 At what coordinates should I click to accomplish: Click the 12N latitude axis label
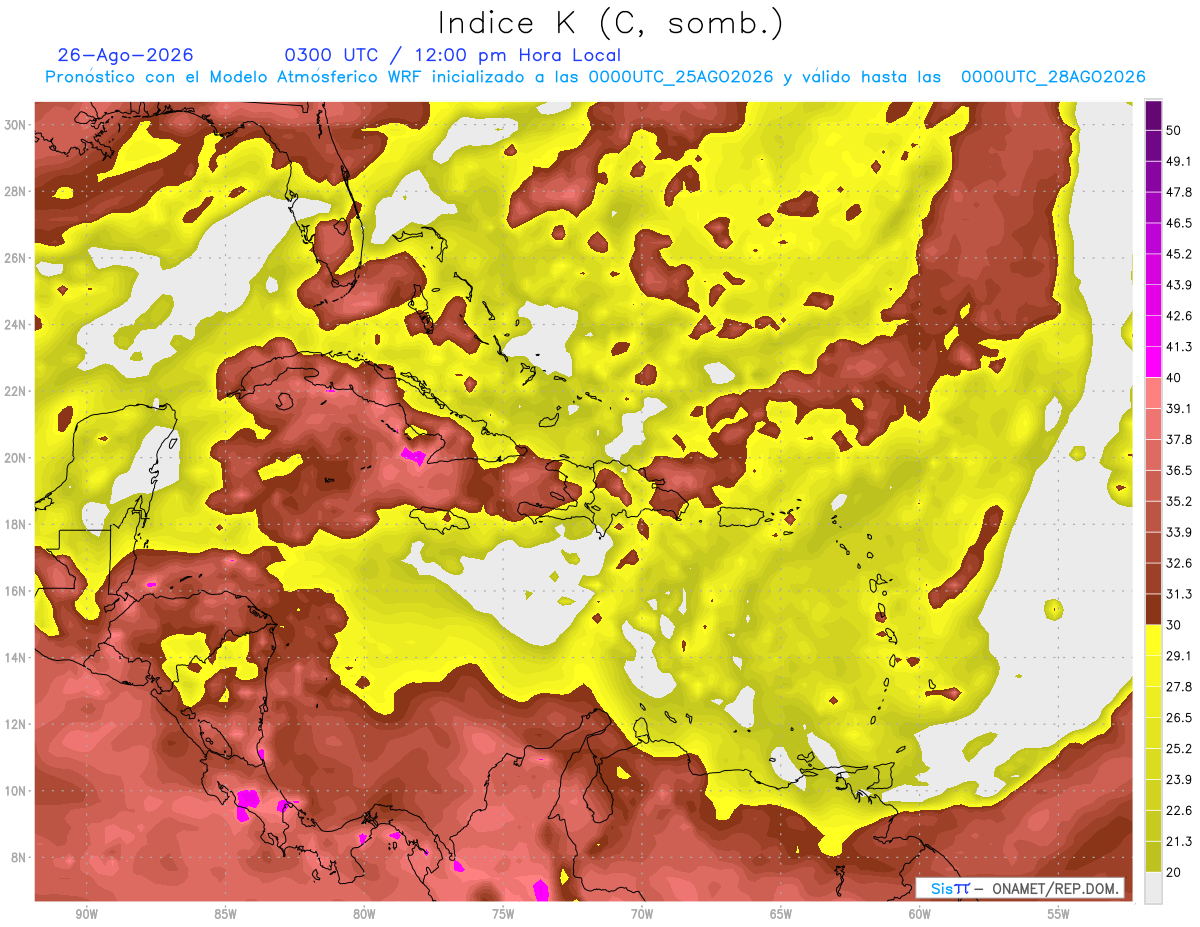(17, 724)
